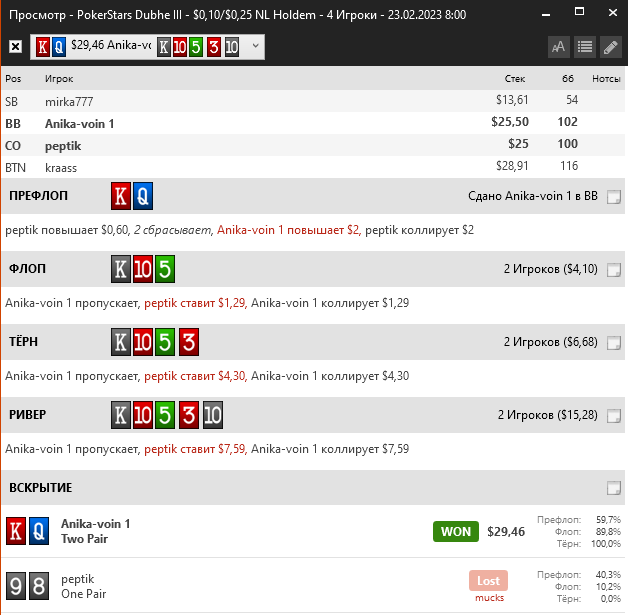Screen dimensions: 628x615
Task: Toggle the checkbox in the ФЛОП row
Action: point(613,270)
